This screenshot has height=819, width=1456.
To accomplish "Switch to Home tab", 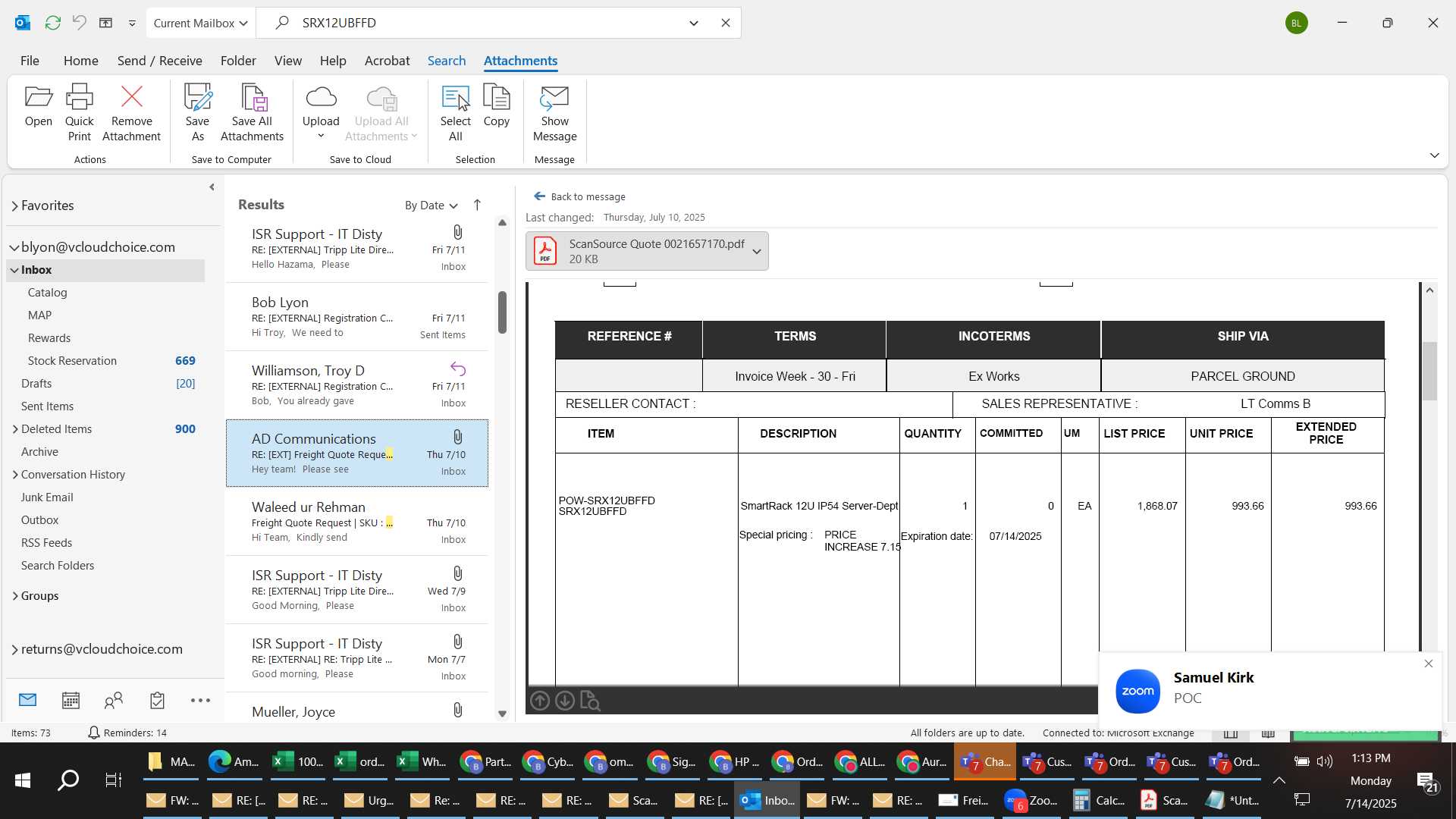I will [x=80, y=61].
